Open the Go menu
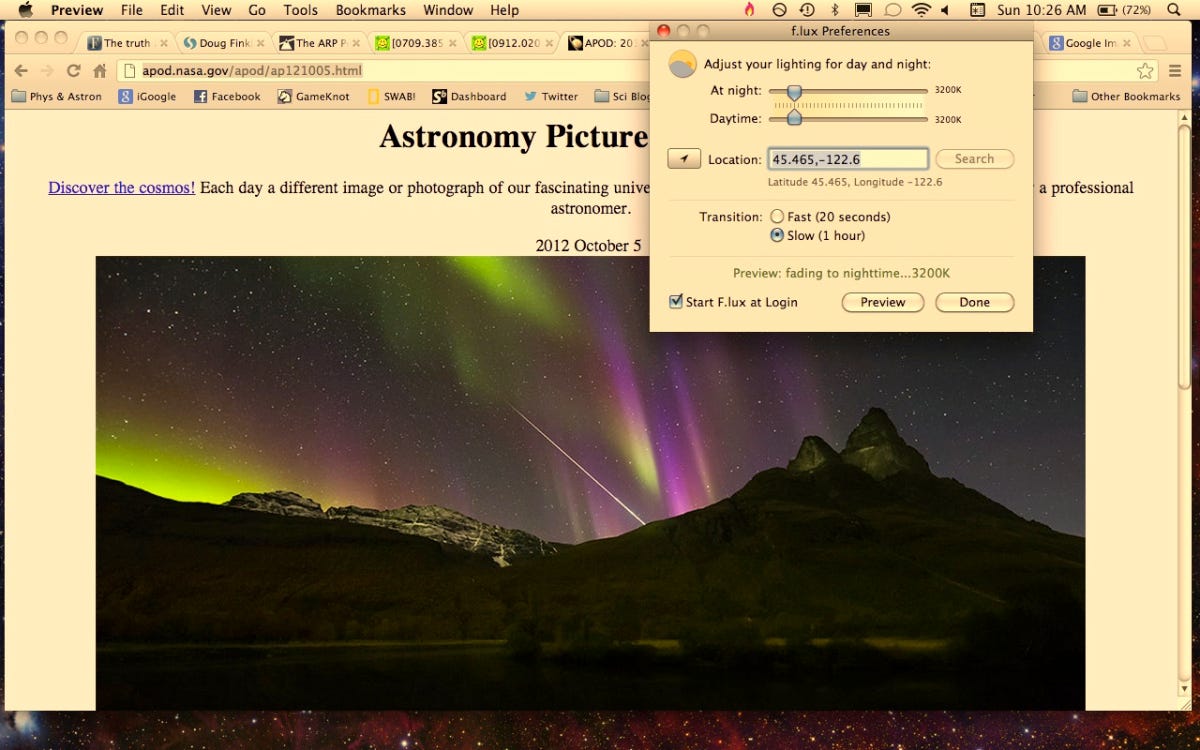Viewport: 1200px width, 750px height. tap(257, 10)
